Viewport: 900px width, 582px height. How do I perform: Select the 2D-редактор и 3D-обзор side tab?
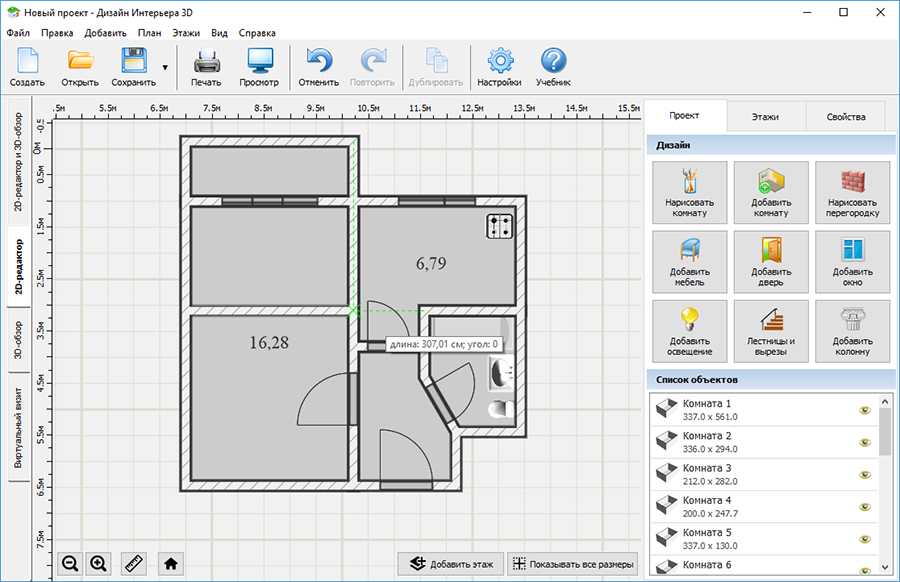pos(18,161)
